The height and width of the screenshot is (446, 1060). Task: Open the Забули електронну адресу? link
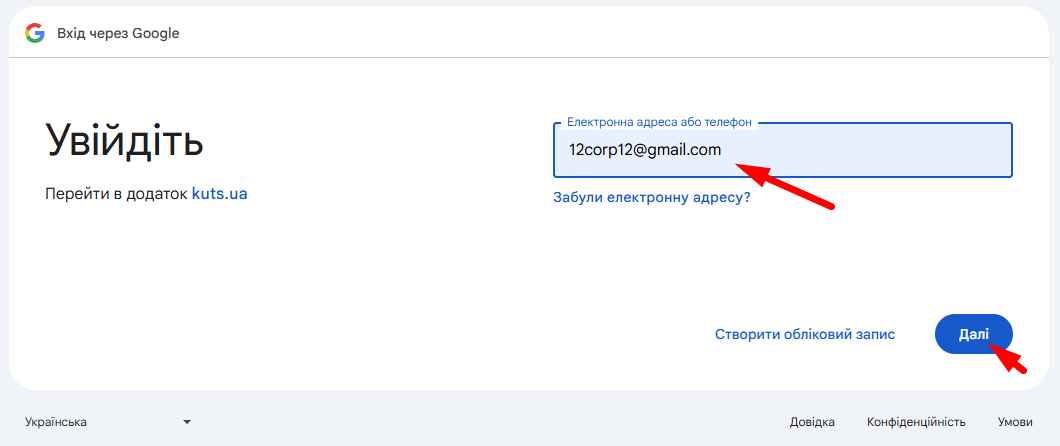[651, 198]
